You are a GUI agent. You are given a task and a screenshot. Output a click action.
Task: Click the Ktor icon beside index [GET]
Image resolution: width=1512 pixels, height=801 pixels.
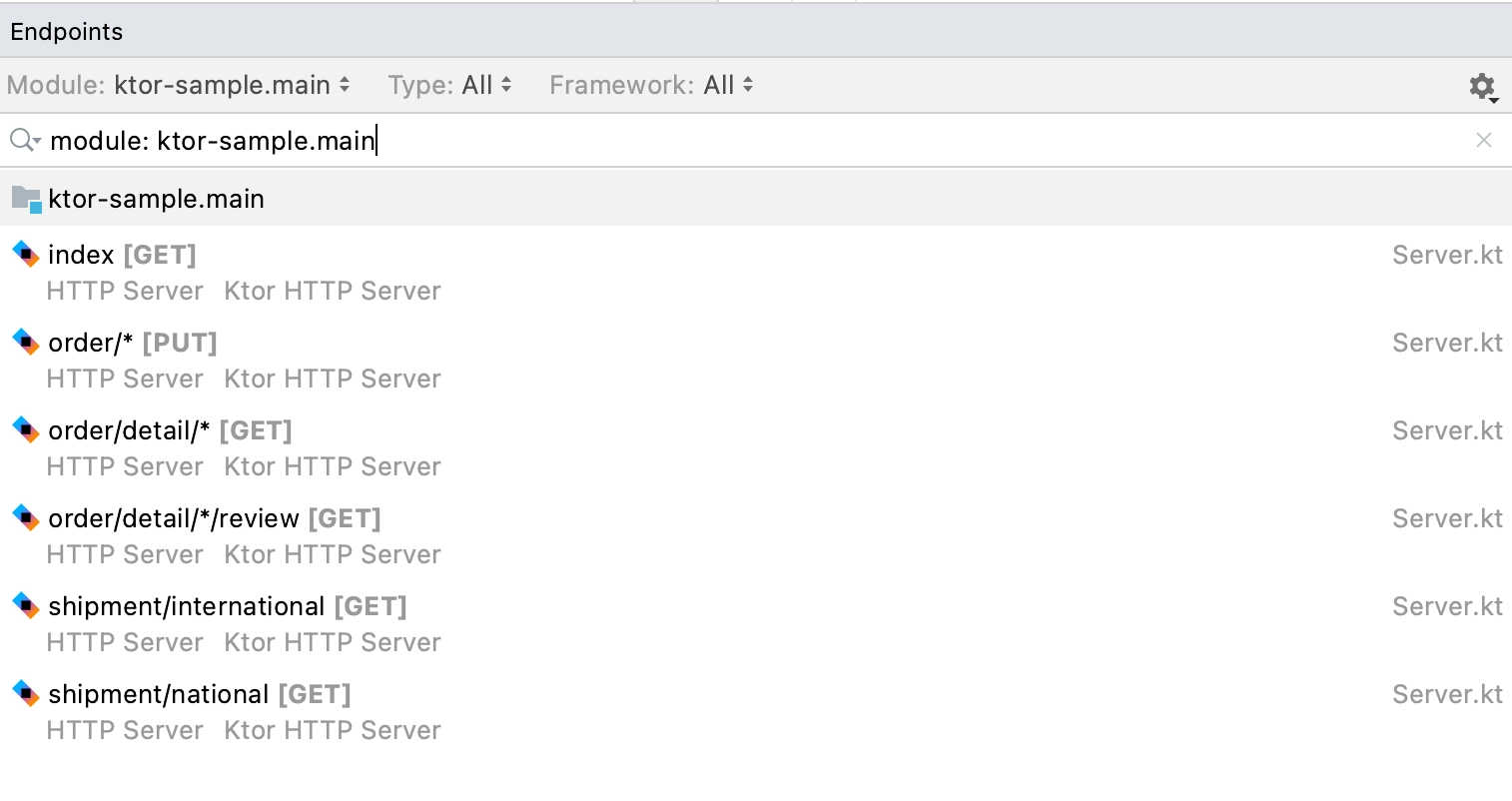coord(26,254)
